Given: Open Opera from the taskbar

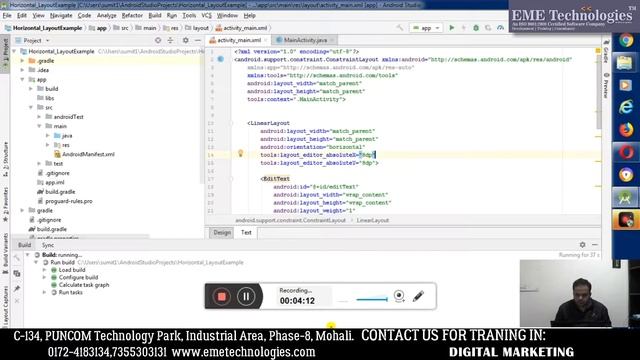Looking at the screenshot, I should click(626, 152).
